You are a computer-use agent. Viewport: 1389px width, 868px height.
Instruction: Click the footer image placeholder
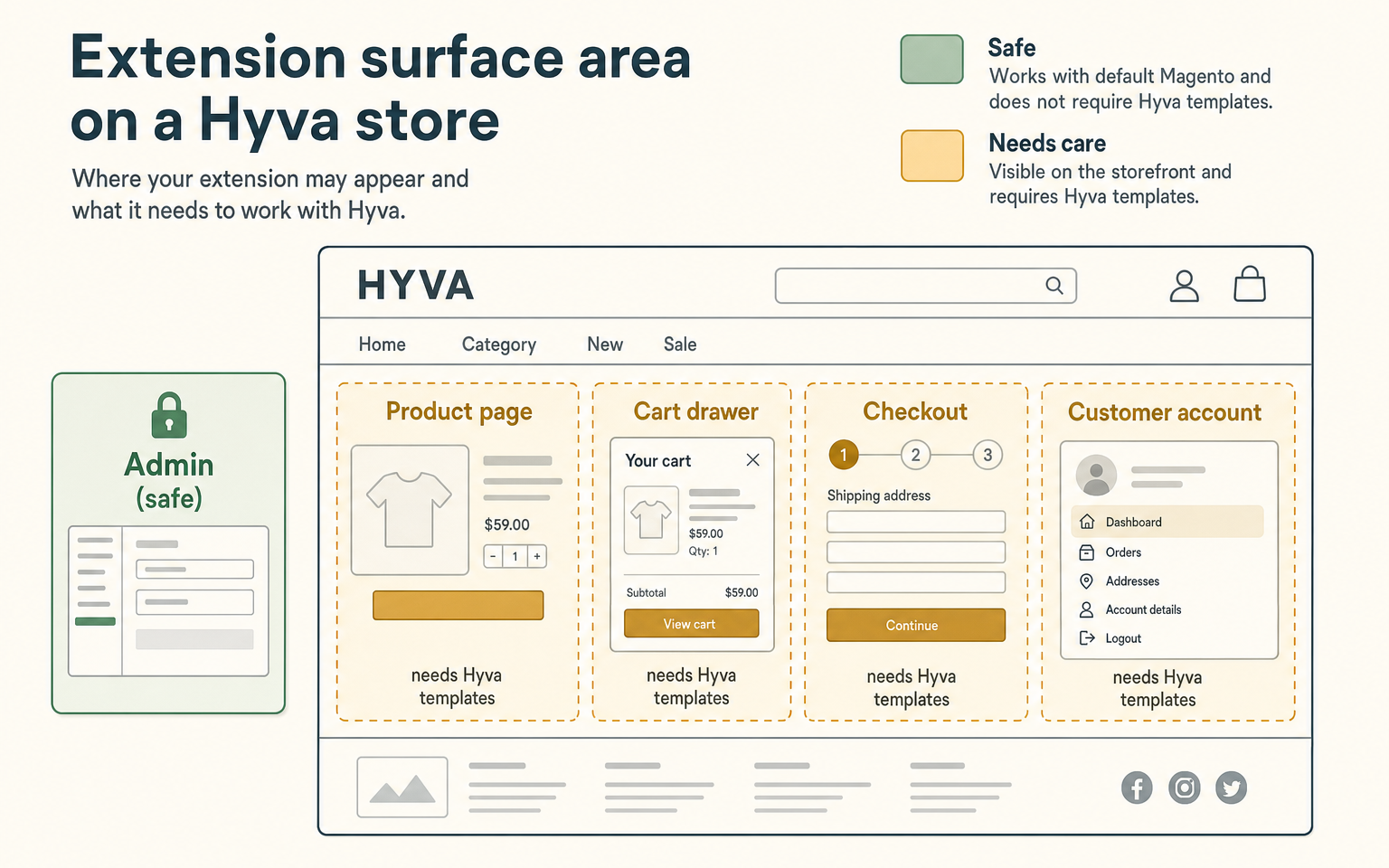pos(402,787)
